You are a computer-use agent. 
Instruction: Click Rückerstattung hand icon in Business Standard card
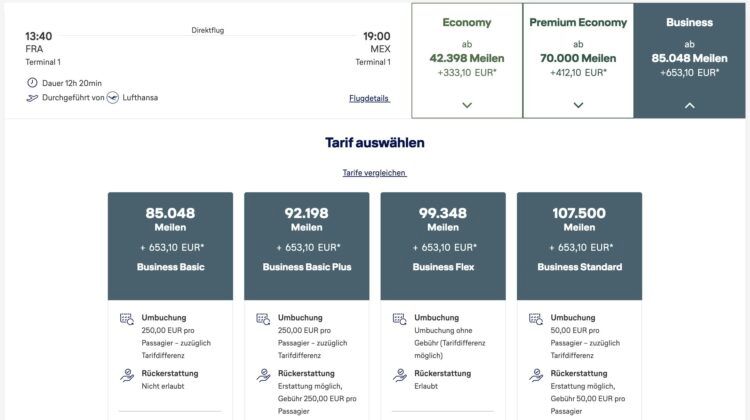534,376
